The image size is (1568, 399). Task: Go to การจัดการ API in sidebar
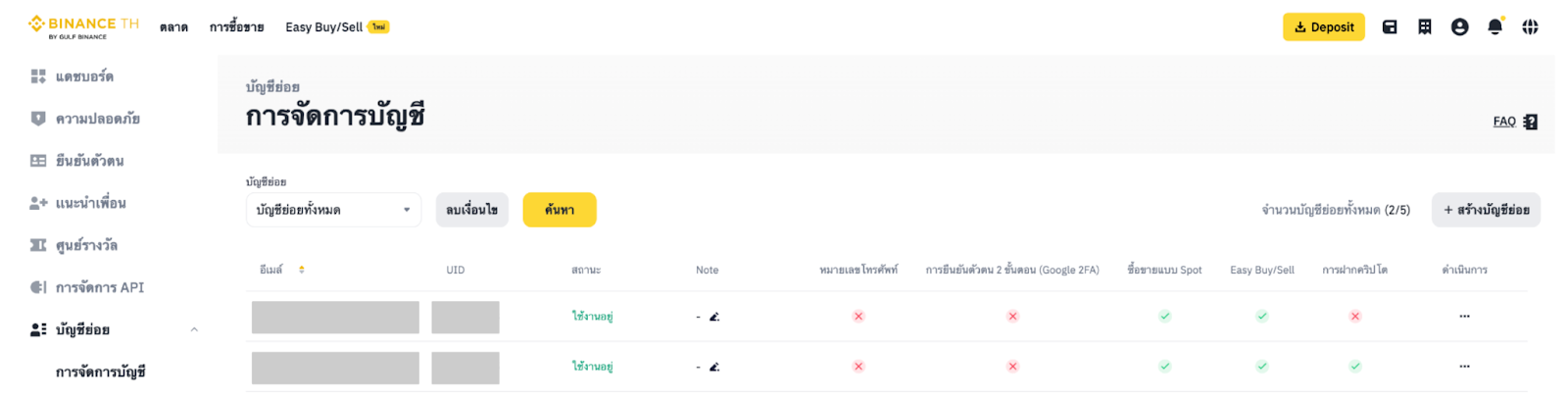pyautogui.click(x=99, y=287)
